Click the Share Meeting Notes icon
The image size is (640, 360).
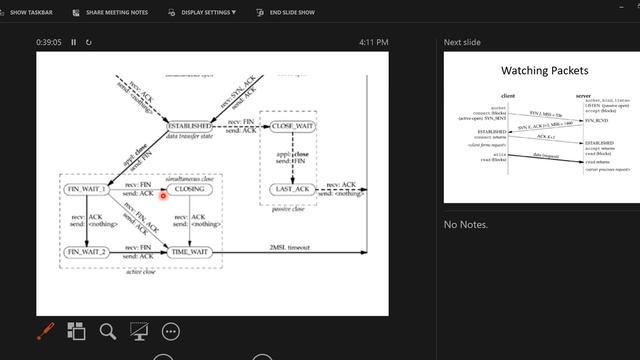[76, 13]
